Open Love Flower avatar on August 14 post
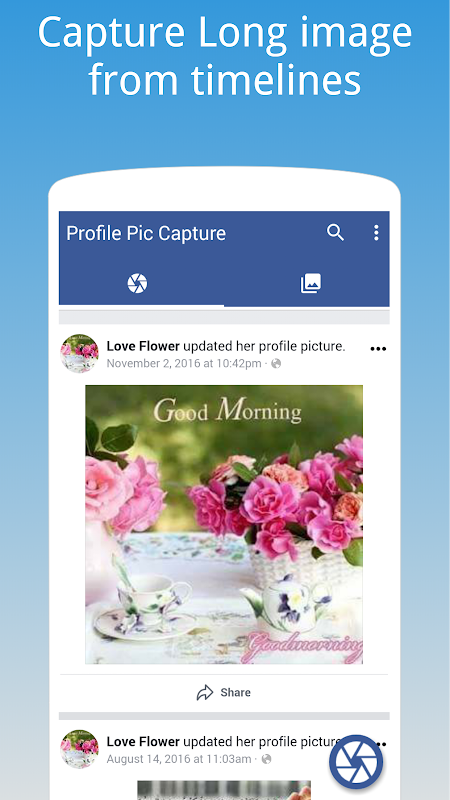Image resolution: width=450 pixels, height=800 pixels. tap(80, 748)
